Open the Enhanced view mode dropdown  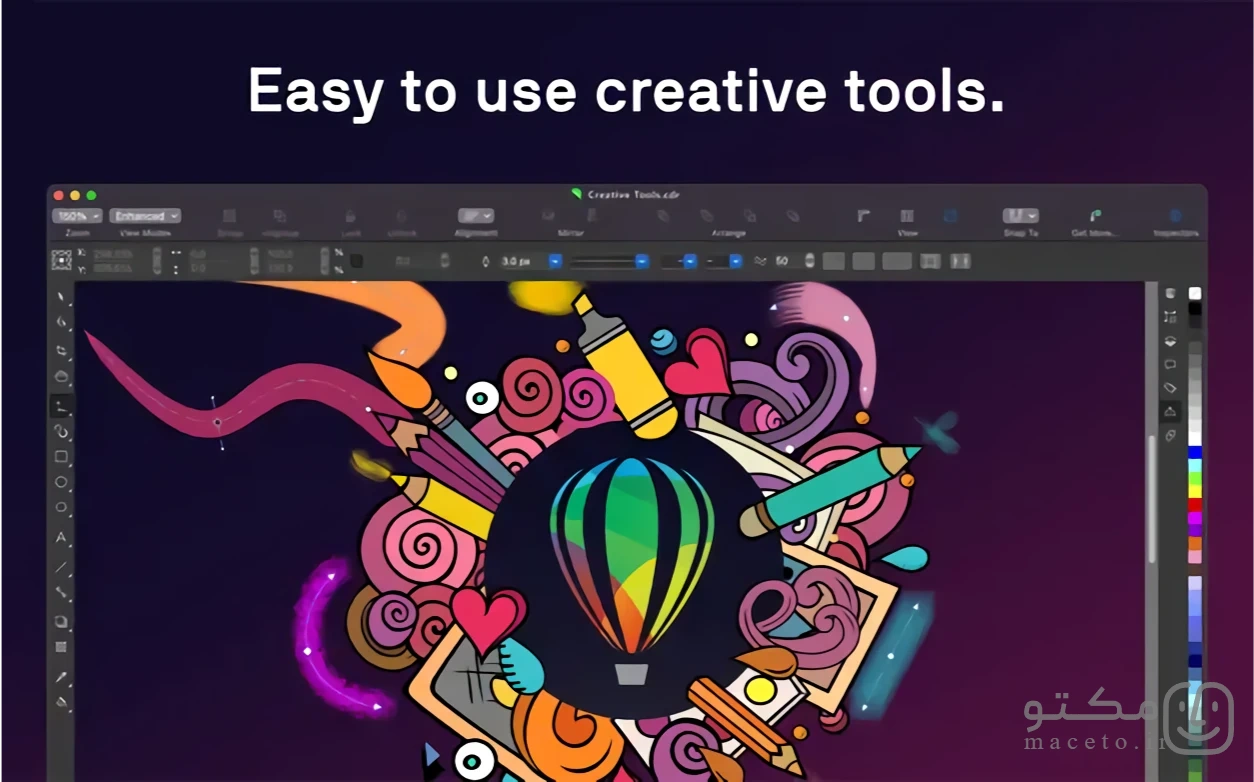[x=145, y=216]
